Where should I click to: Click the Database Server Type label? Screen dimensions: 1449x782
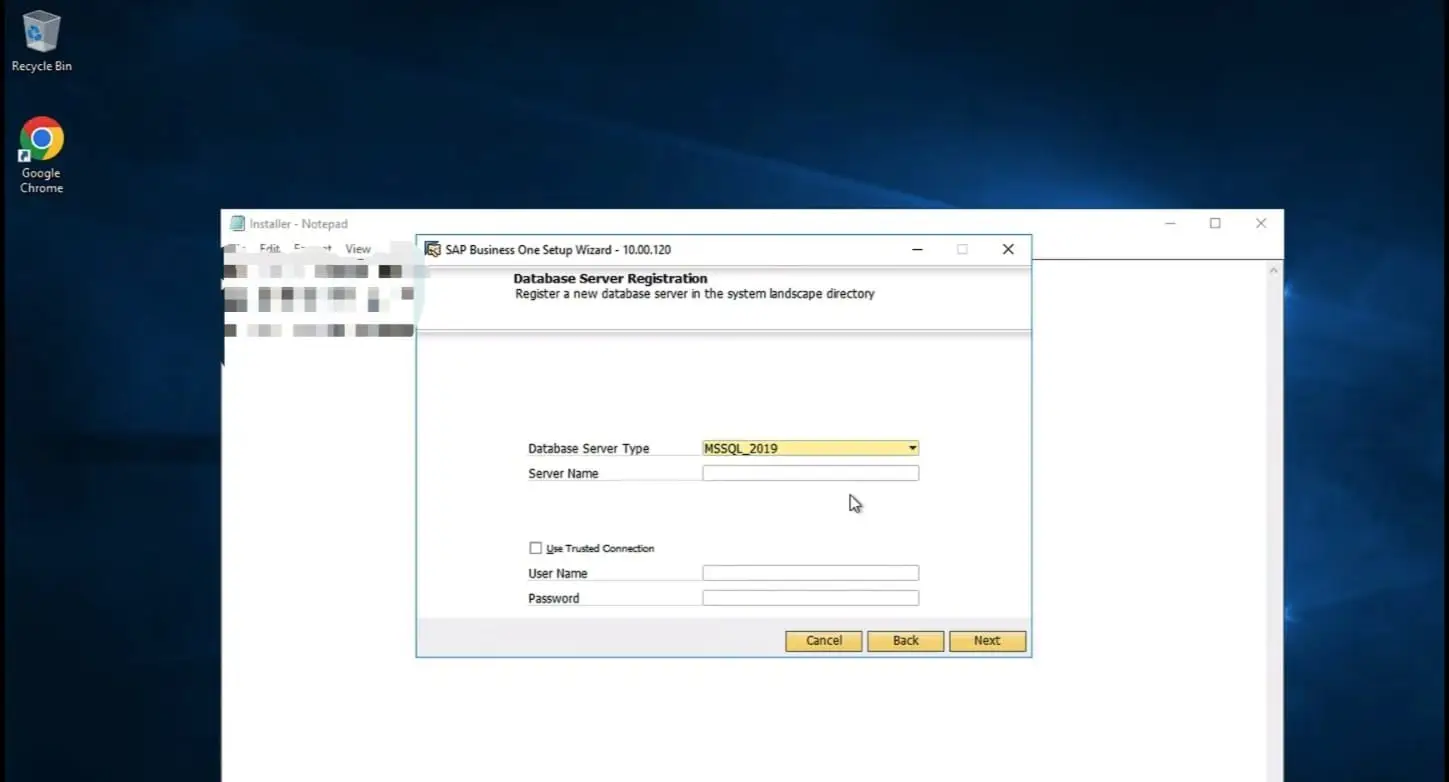589,448
